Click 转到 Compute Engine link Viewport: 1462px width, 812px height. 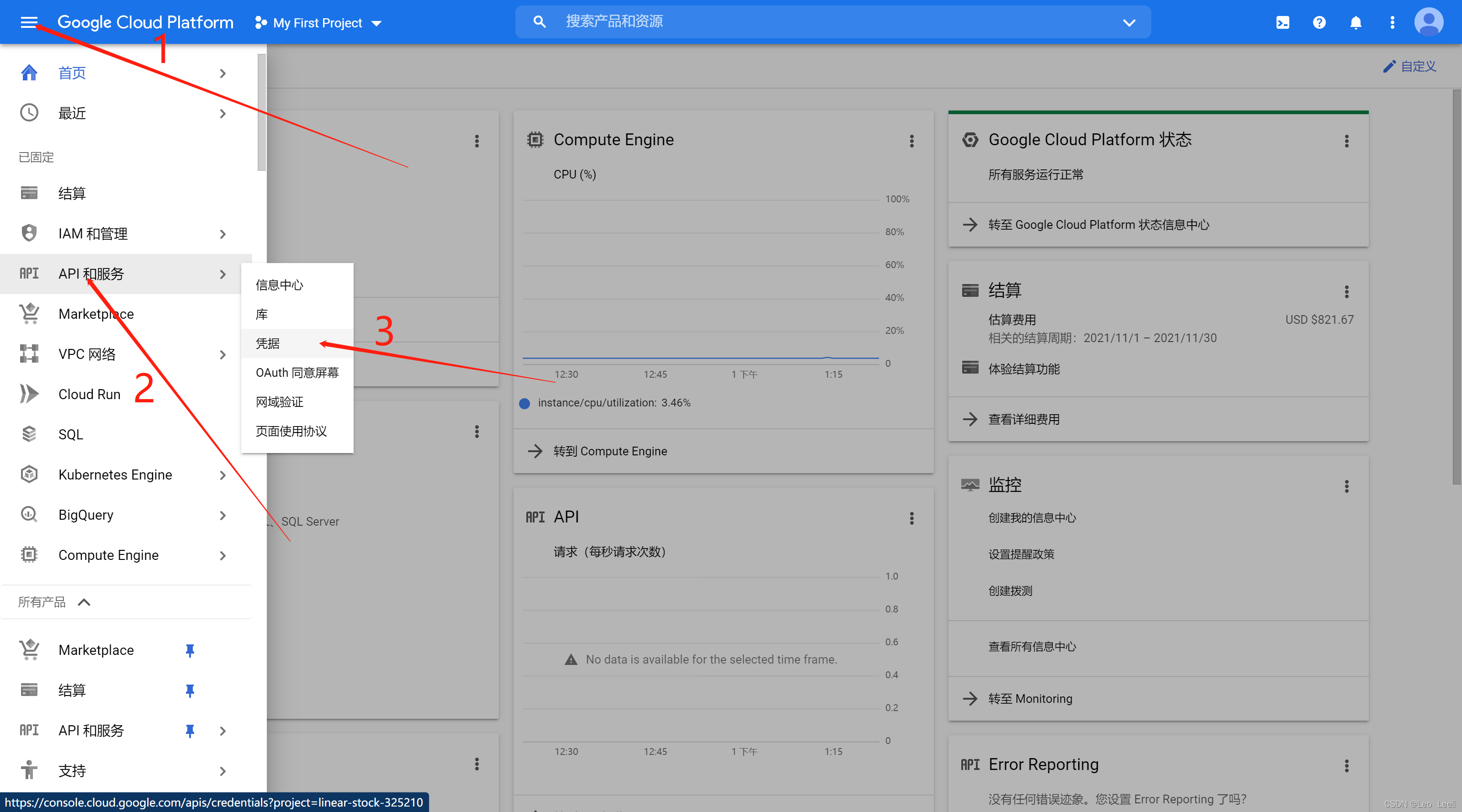(610, 451)
